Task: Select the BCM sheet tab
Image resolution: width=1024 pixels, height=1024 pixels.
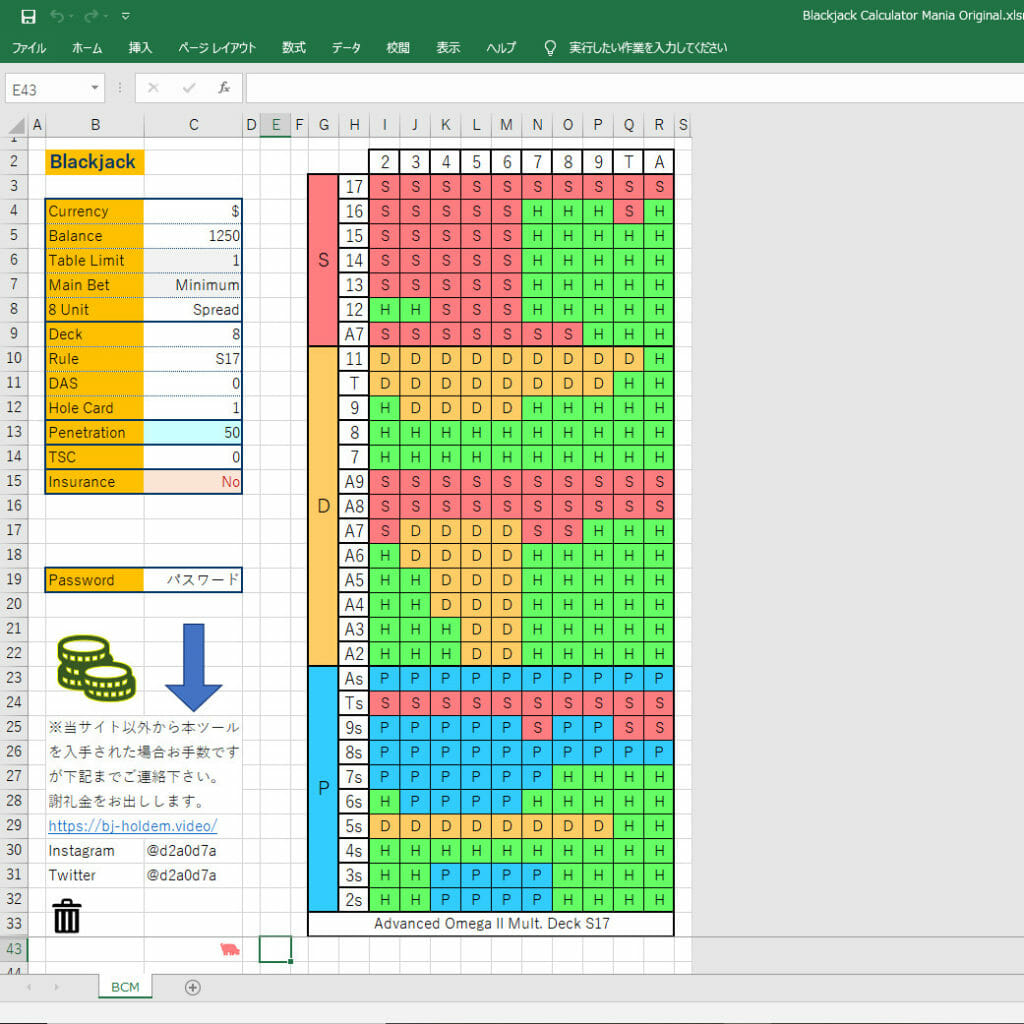Action: 124,987
